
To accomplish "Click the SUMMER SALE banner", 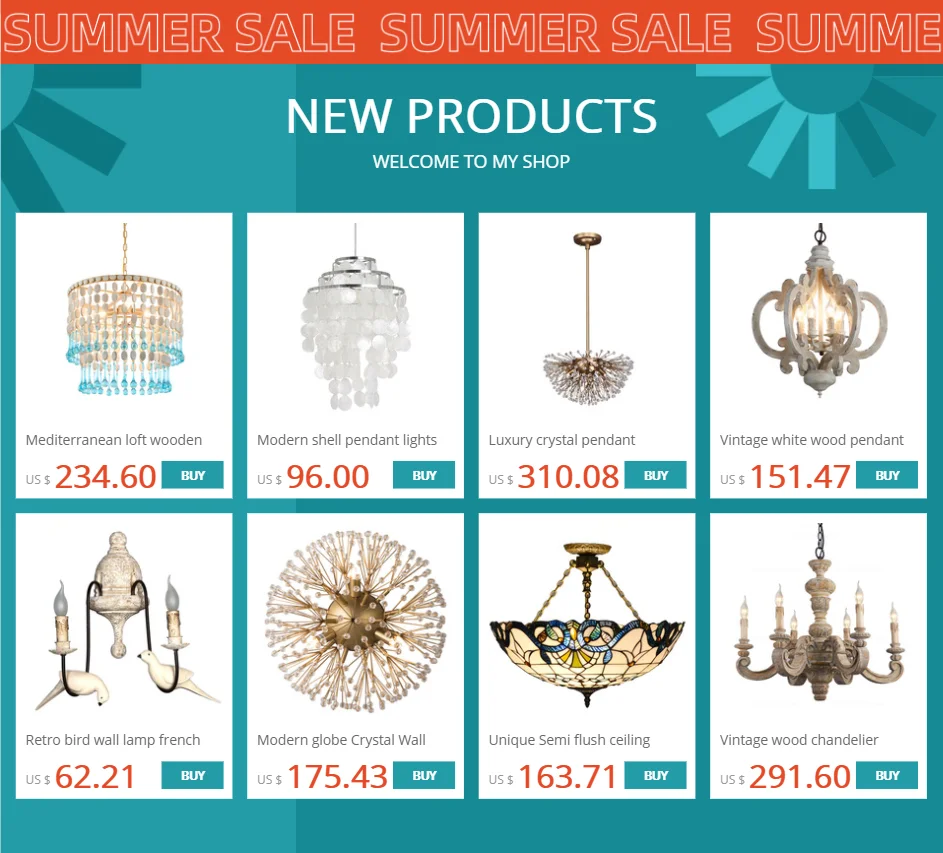I will click(472, 32).
